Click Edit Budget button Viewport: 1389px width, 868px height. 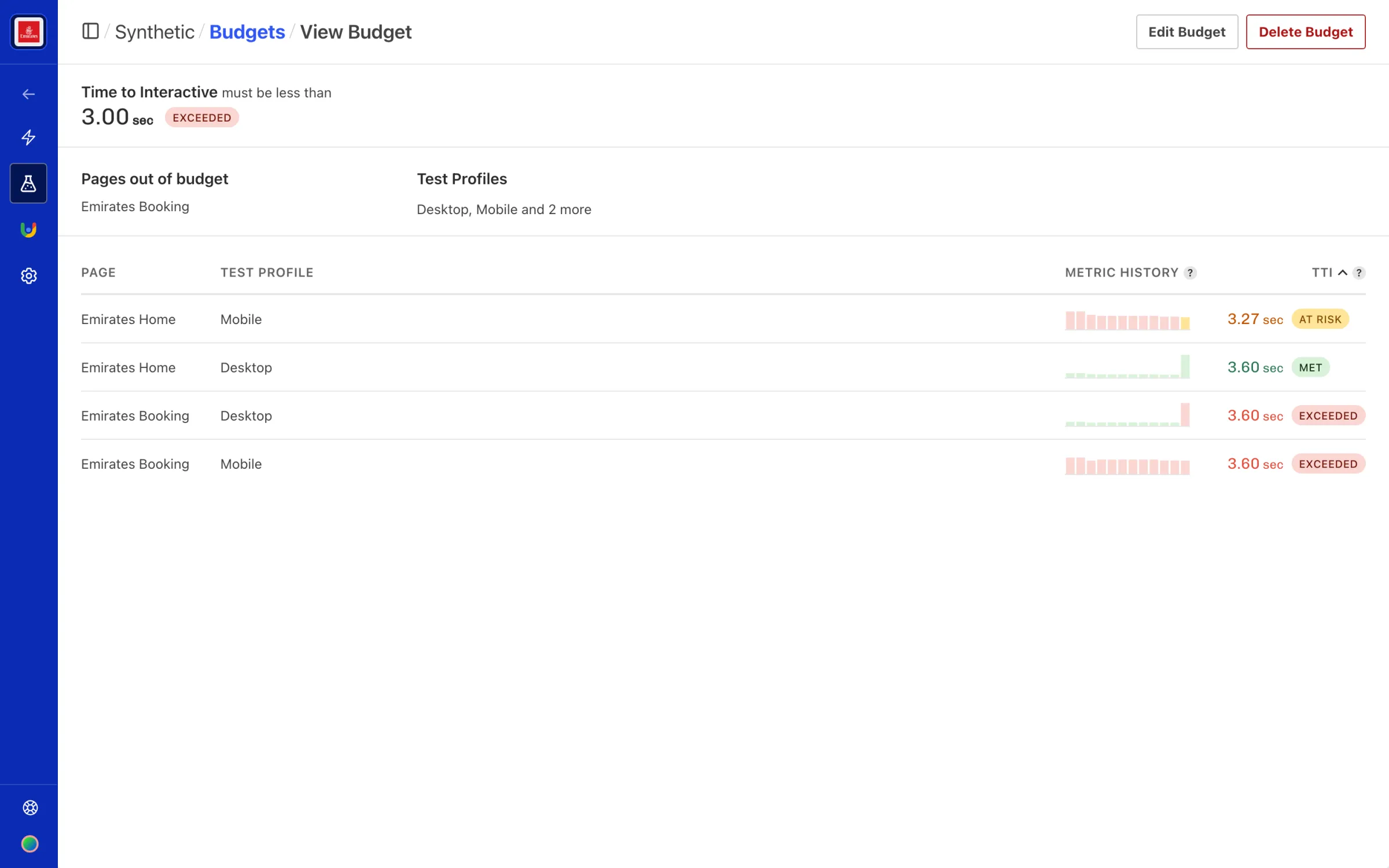click(x=1186, y=32)
